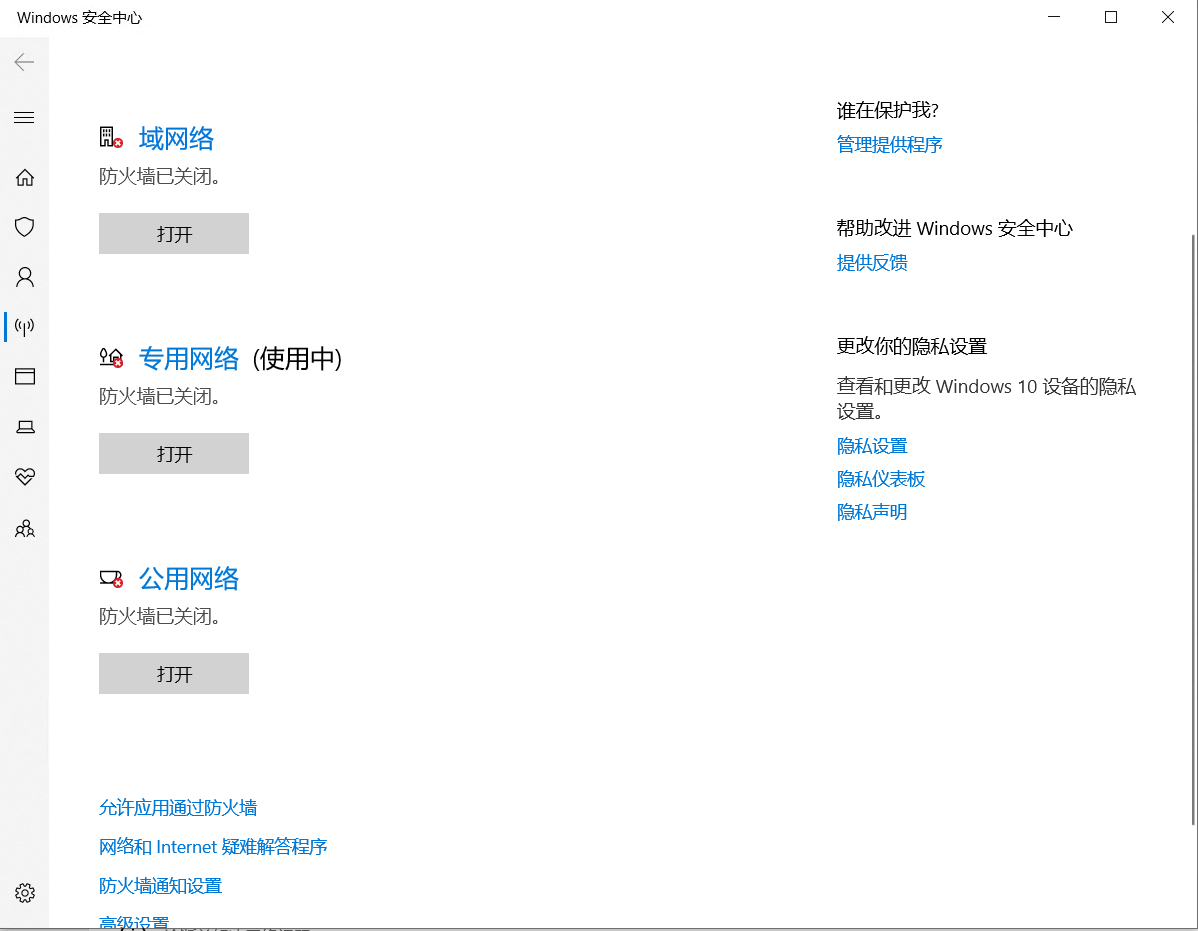The height and width of the screenshot is (931, 1198).
Task: Open Settings gear icon in sidebar
Action: pos(24,893)
